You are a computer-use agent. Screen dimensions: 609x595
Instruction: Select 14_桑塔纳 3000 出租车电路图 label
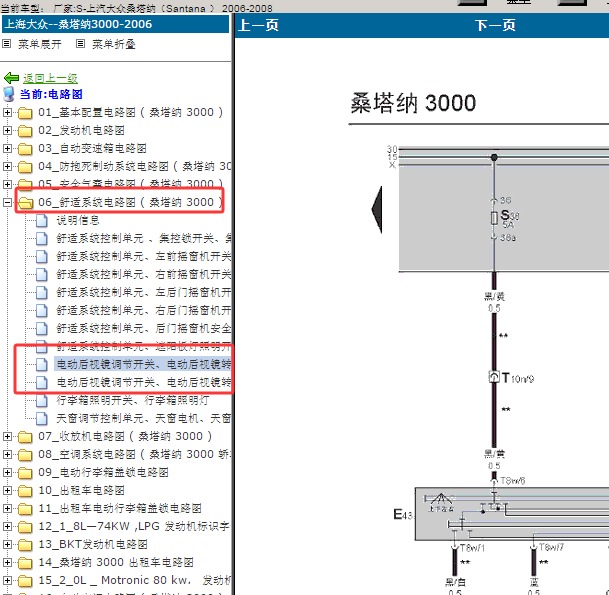(116, 562)
